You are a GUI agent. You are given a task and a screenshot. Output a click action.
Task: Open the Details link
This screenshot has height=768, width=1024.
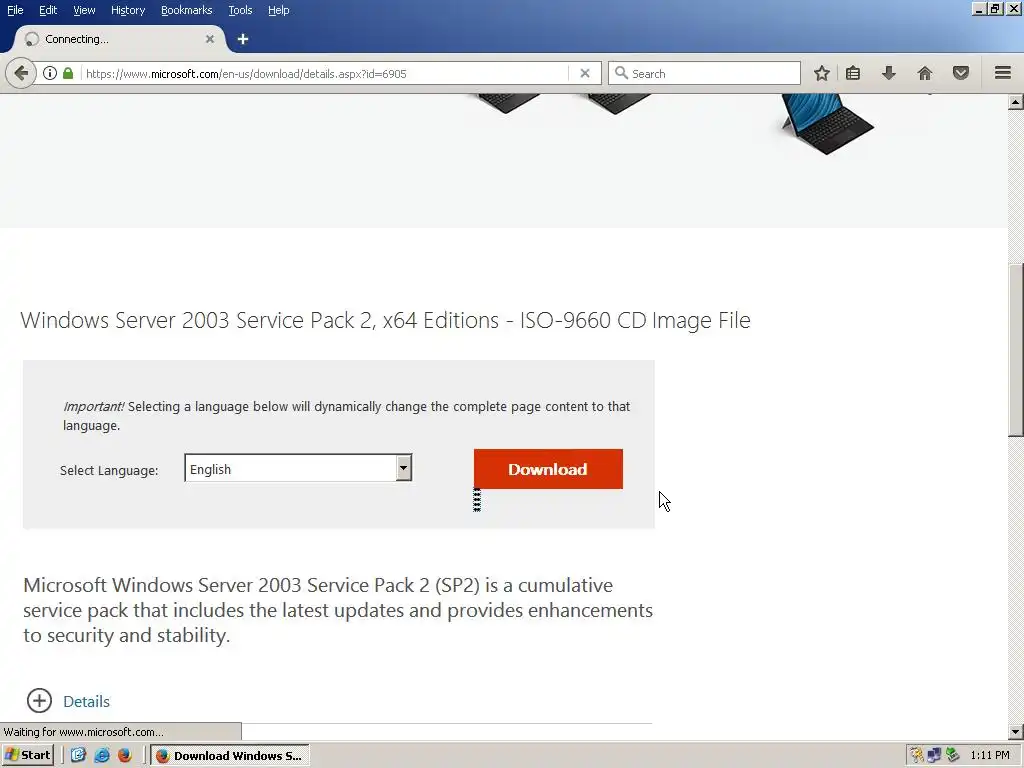(86, 701)
